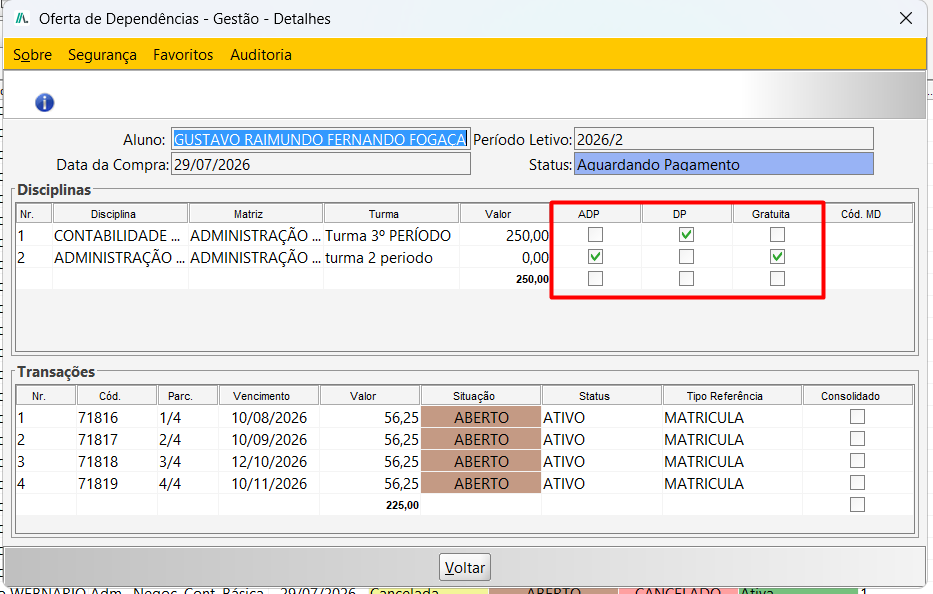Click the Situação column header

tap(481, 396)
